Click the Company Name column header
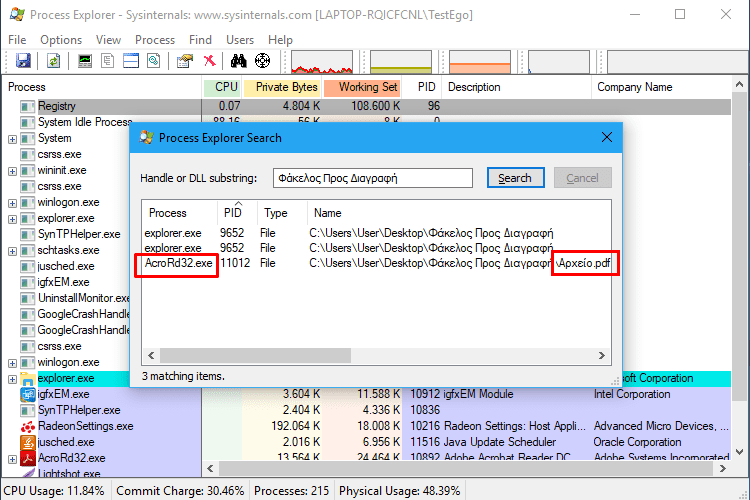The height and width of the screenshot is (500, 750). [662, 87]
